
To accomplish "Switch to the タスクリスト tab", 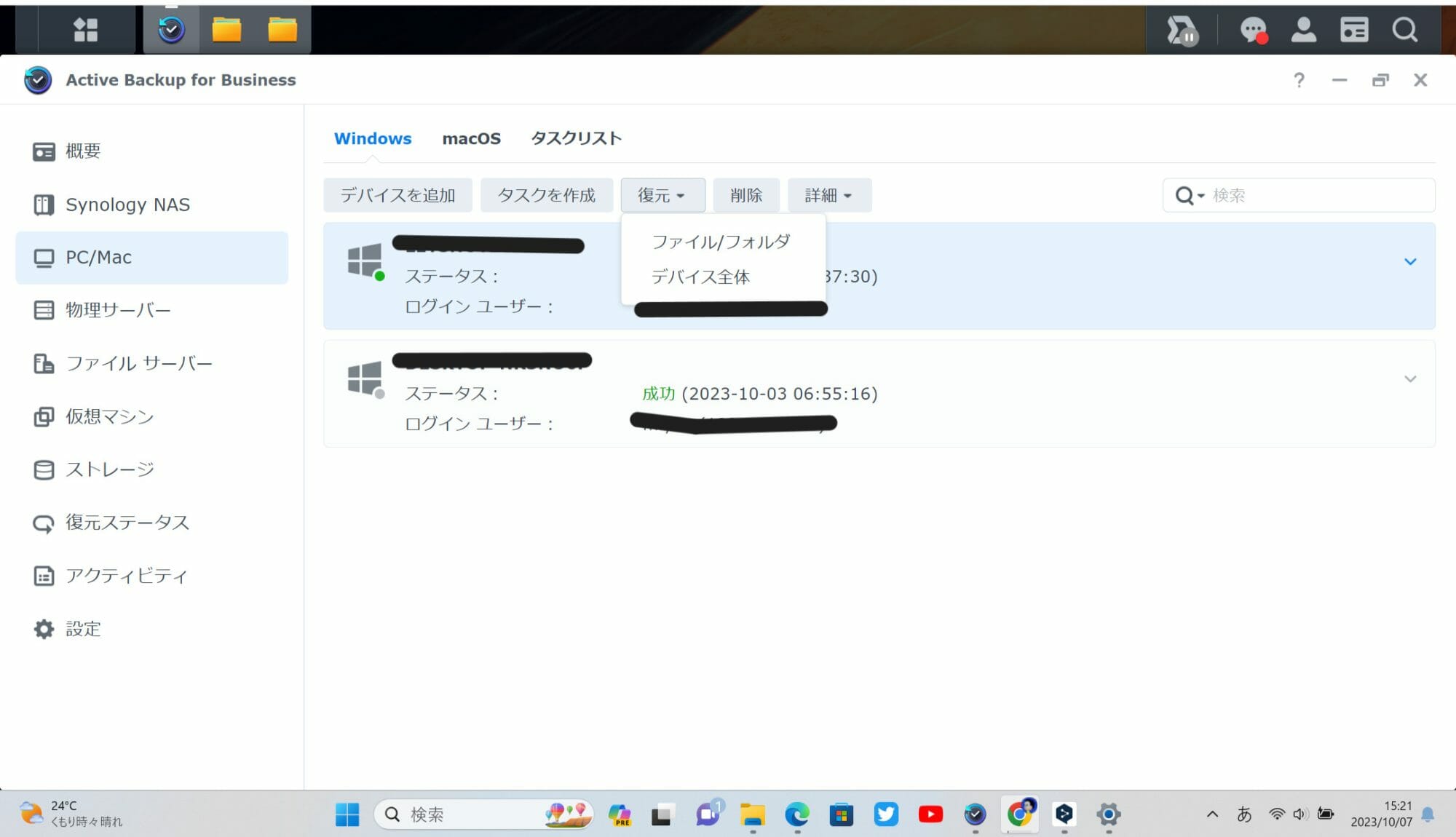I will (x=576, y=138).
